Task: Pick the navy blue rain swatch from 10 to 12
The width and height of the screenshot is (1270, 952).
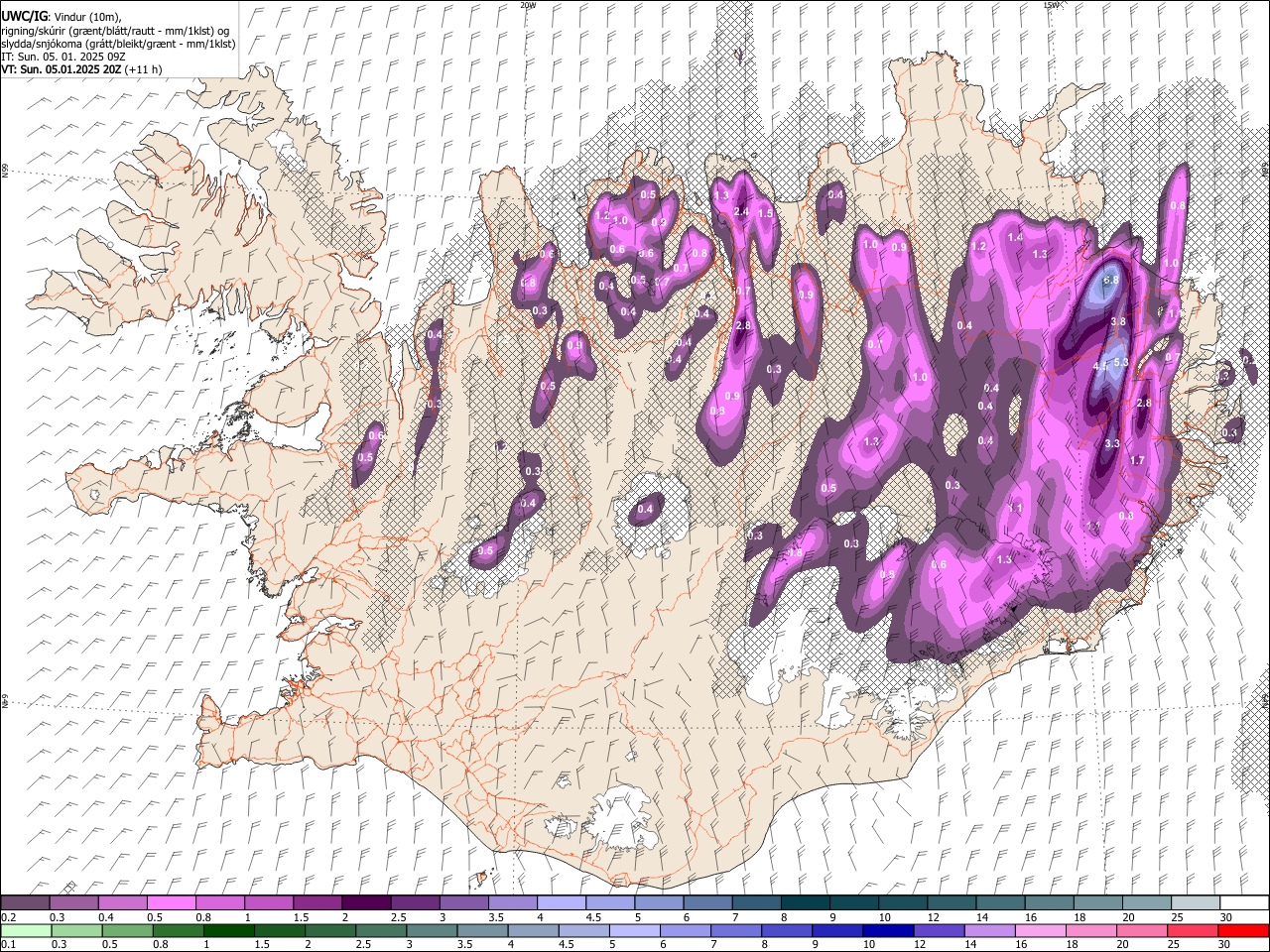Action: click(x=889, y=930)
